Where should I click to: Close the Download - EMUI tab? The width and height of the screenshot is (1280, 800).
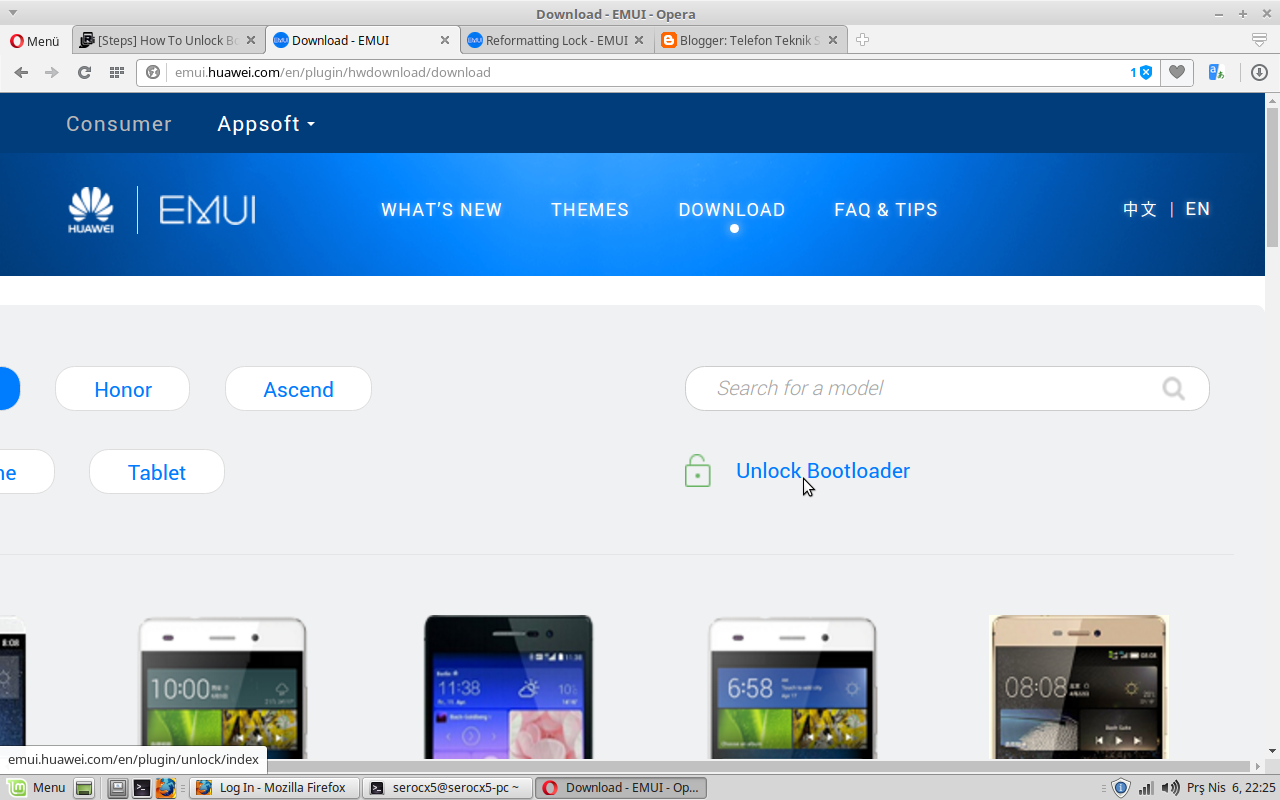[x=445, y=40]
